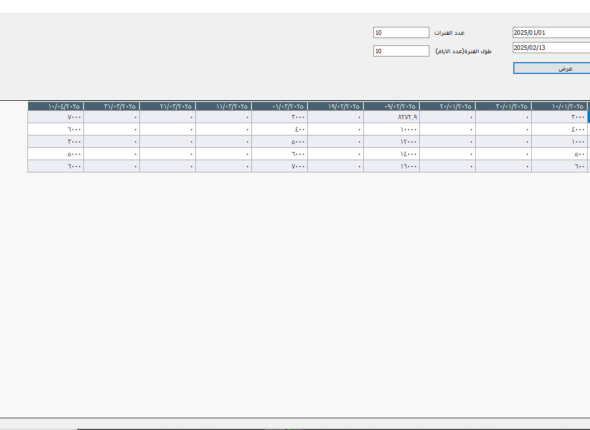Select the 7000 cell under 10/04/2025
The height and width of the screenshot is (430, 590).
click(56, 117)
